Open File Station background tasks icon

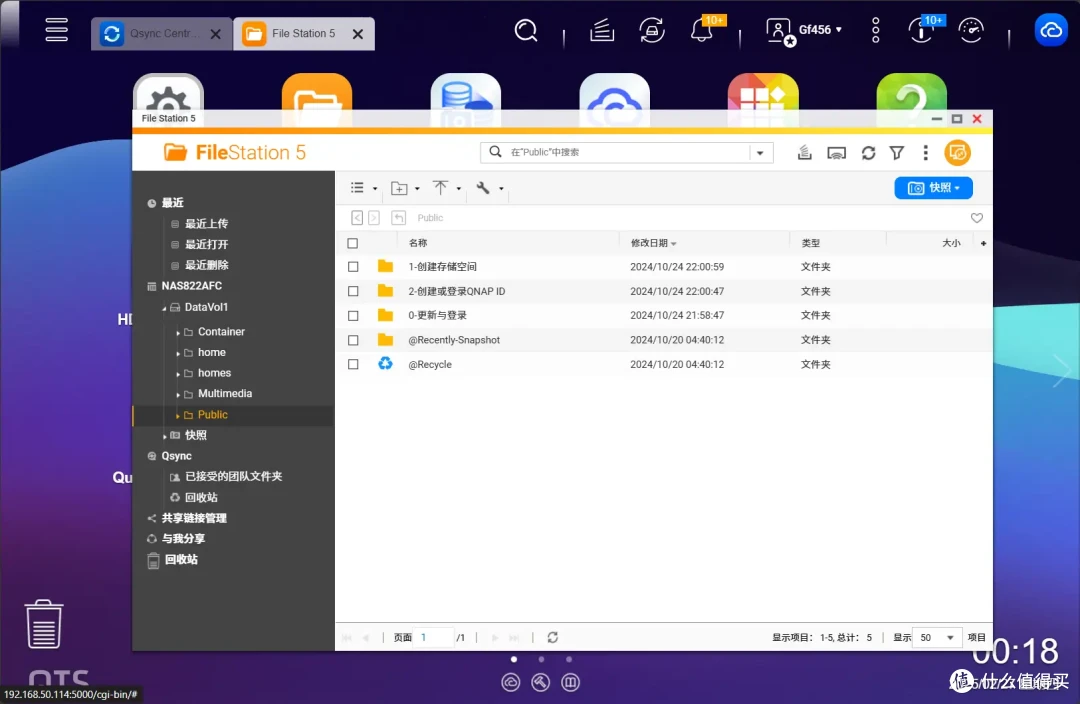[x=804, y=152]
